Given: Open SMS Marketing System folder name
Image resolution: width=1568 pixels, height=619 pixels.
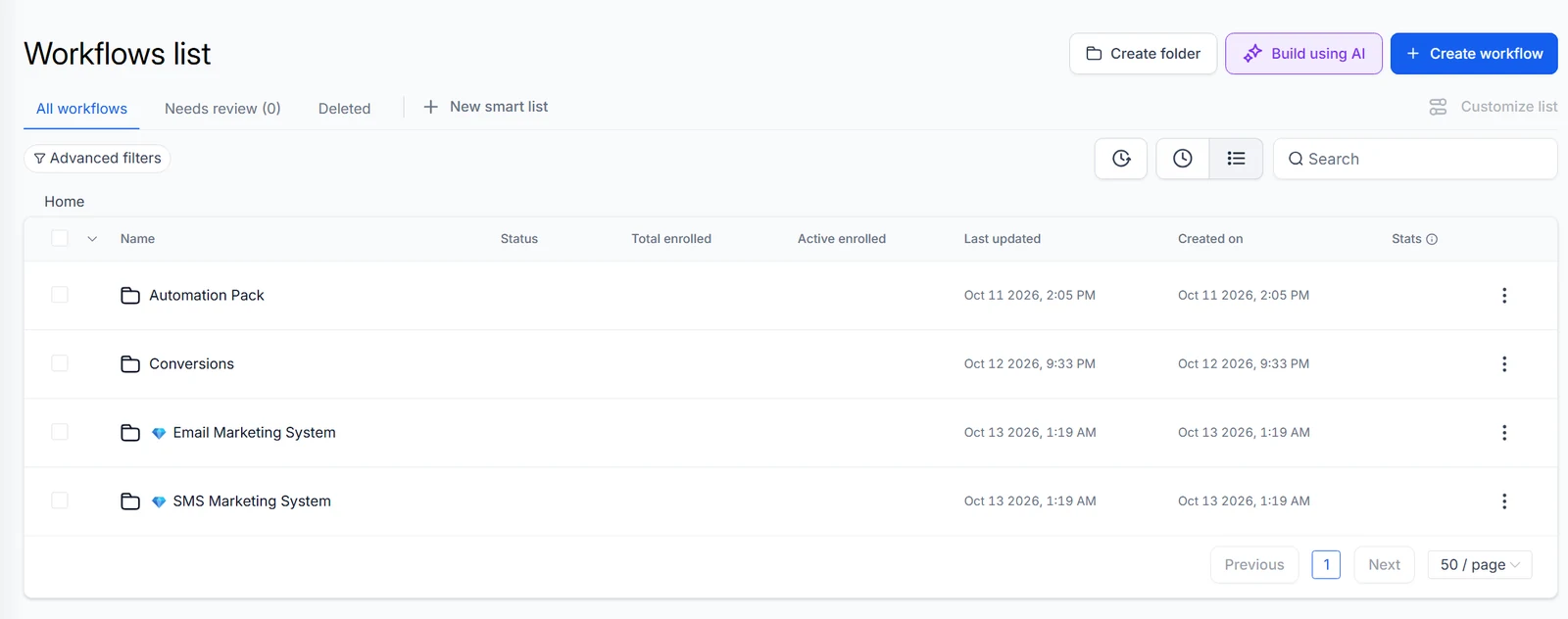Looking at the screenshot, I should pos(252,500).
